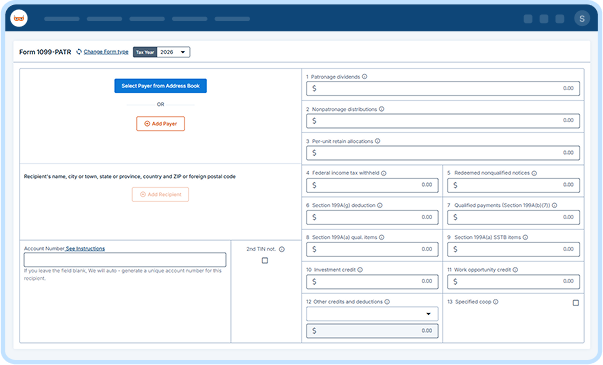The height and width of the screenshot is (365, 603).
Task: Check the 2nd TIN not. checkbox
Action: 265,260
